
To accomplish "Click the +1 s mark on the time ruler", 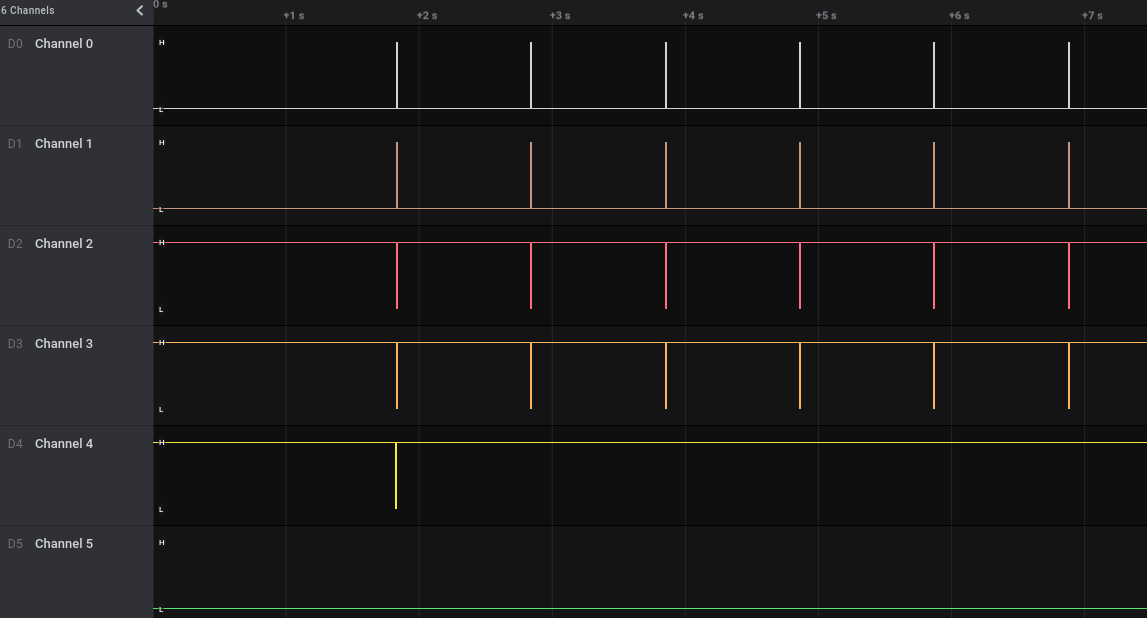I will click(294, 16).
